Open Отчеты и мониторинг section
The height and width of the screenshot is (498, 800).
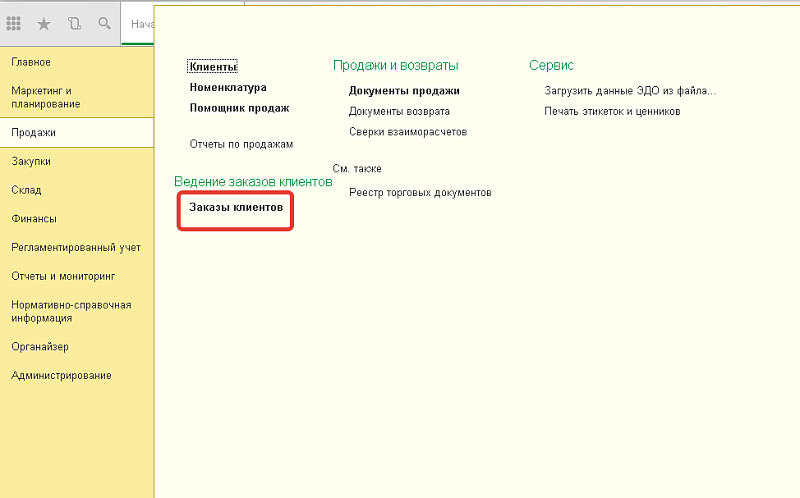63,276
